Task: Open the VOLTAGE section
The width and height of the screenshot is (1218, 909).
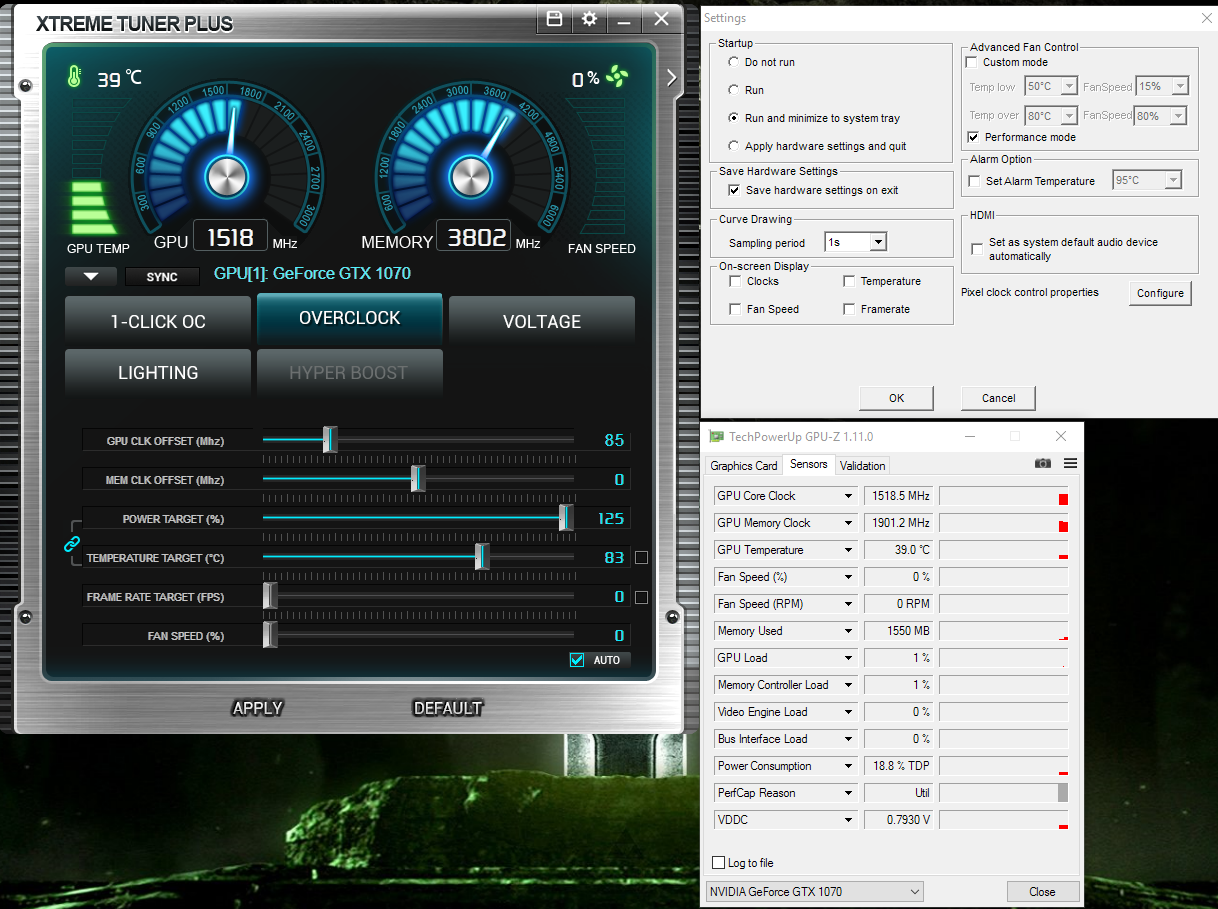Action: 542,321
